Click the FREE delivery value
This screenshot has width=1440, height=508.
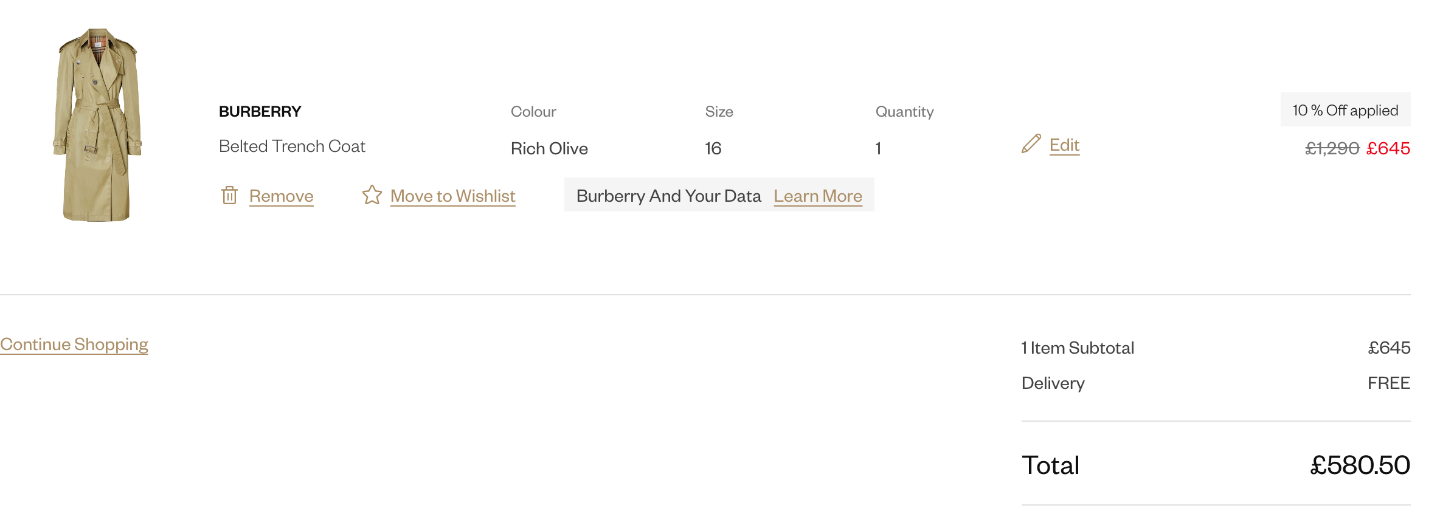[x=1389, y=383]
